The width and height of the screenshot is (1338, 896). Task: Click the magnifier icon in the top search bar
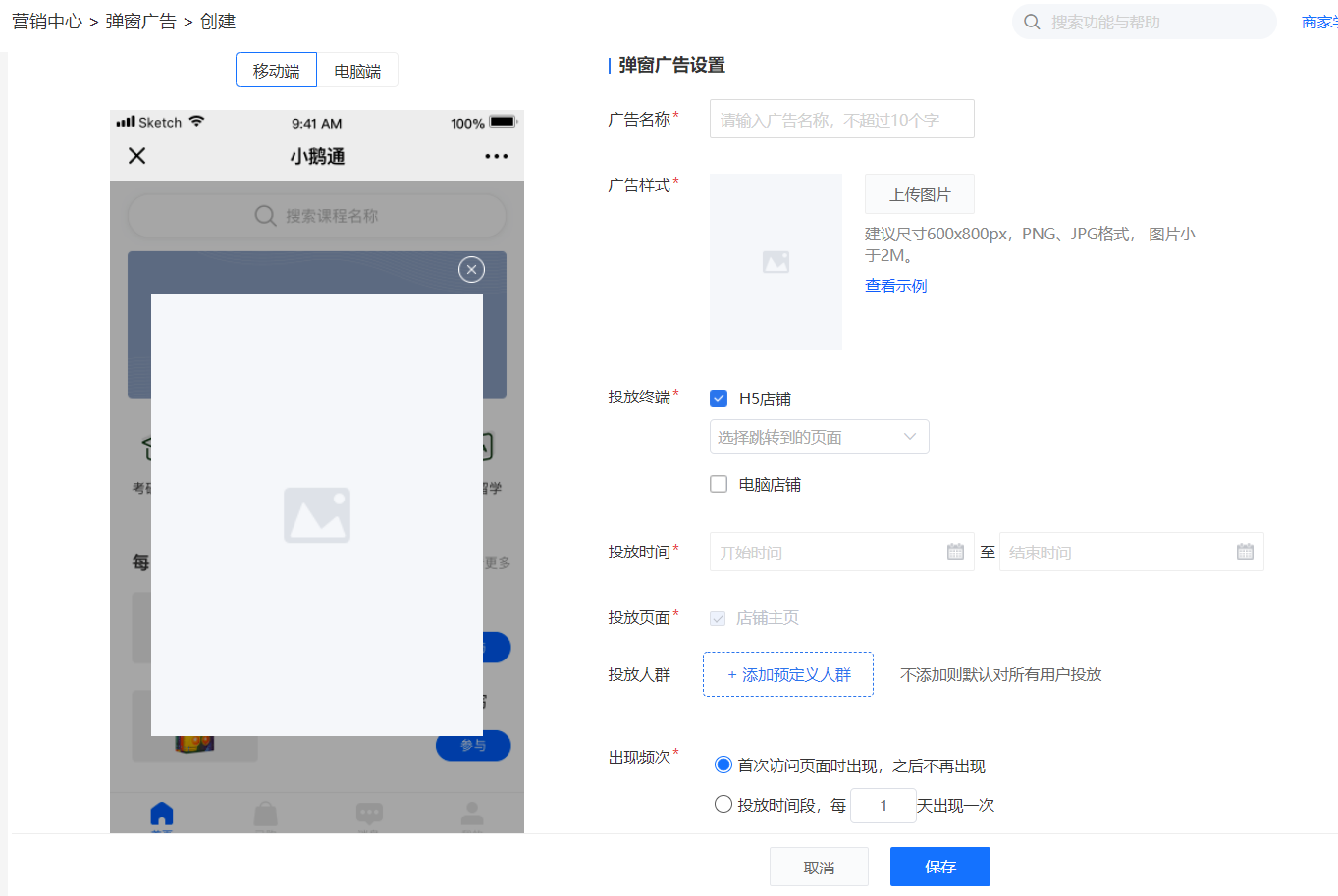[x=1032, y=22]
